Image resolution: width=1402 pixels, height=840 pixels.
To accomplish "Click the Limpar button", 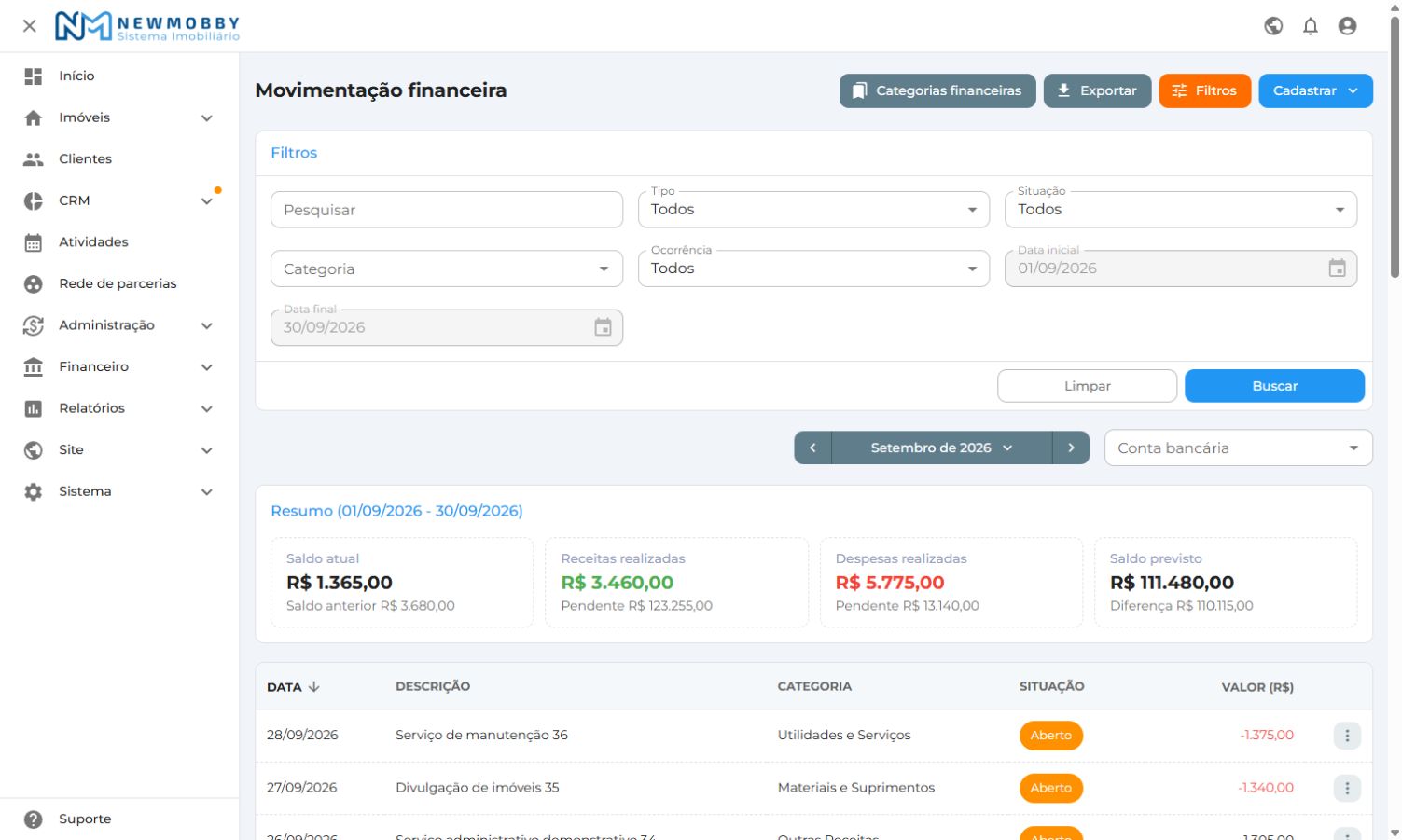I will (x=1088, y=386).
